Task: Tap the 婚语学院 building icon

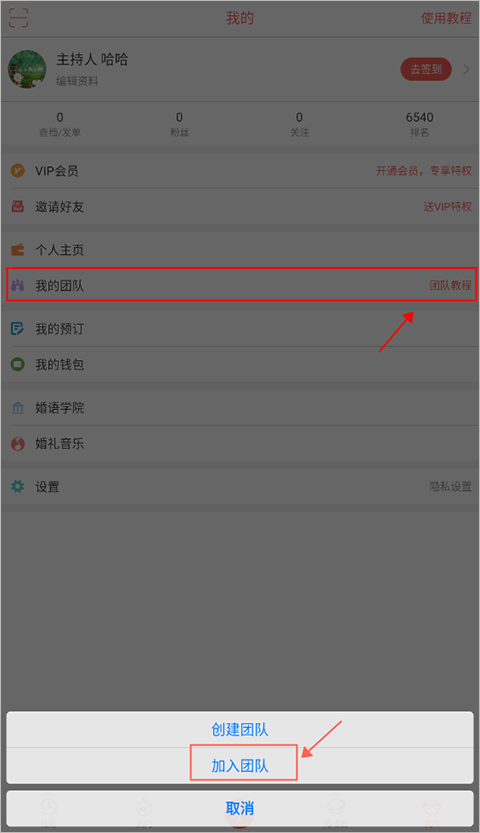Action: coord(18,408)
